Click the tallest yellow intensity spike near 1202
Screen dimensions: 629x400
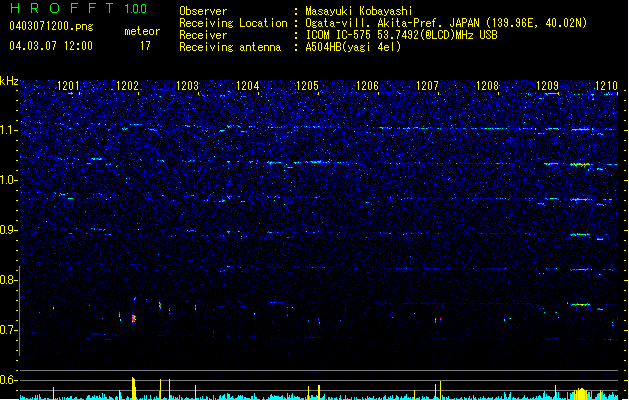coord(134,388)
